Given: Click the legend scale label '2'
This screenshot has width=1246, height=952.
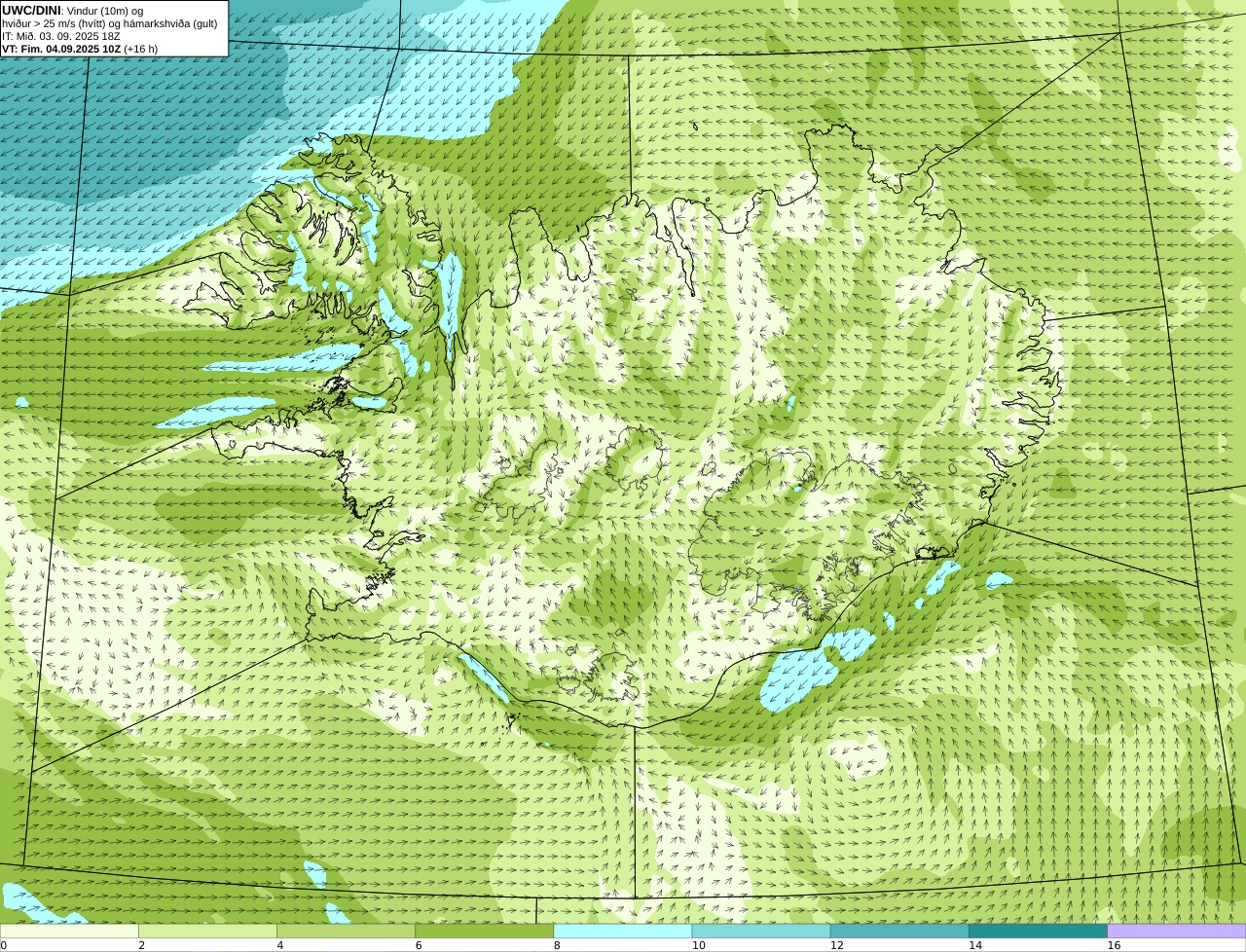Looking at the screenshot, I should pos(141,945).
